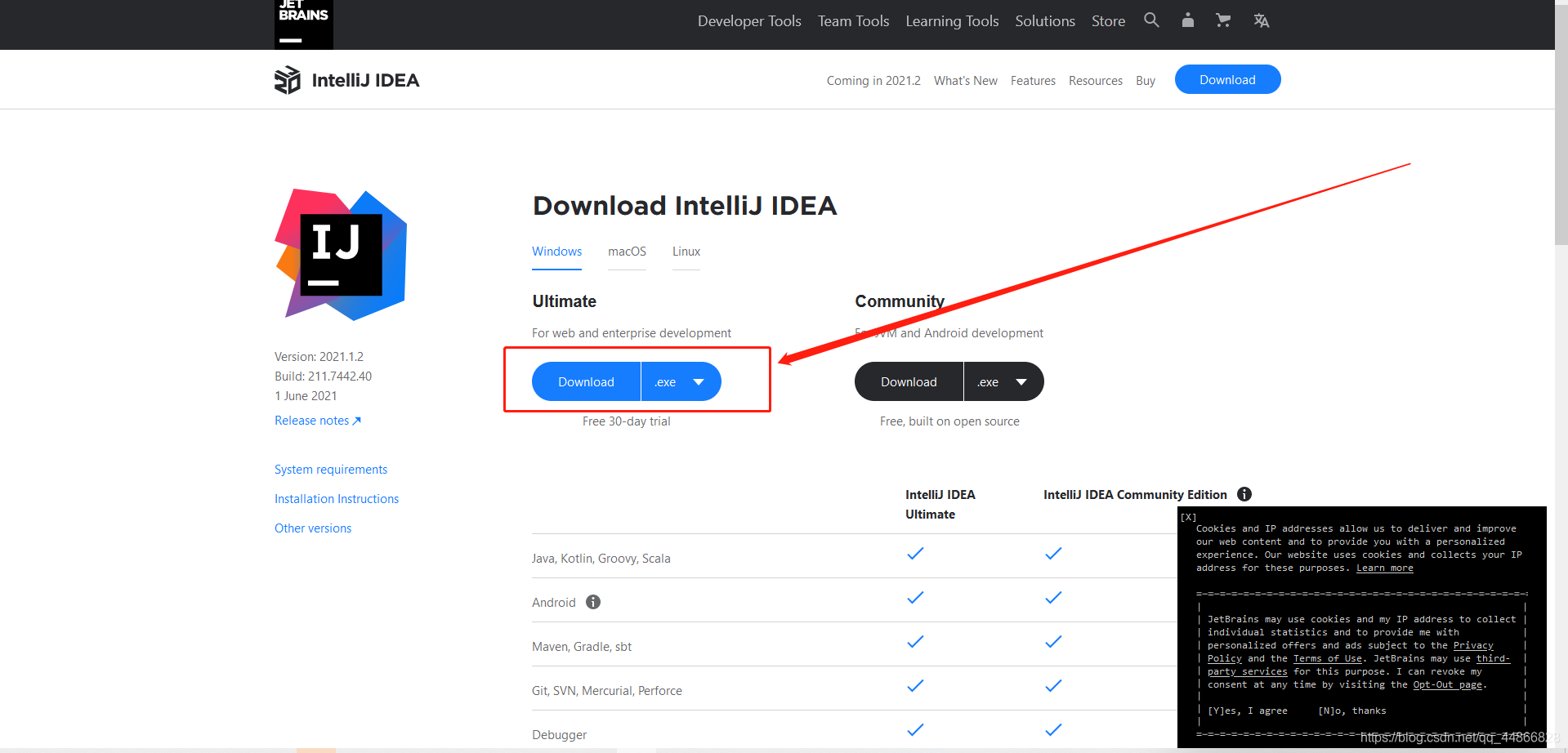The width and height of the screenshot is (1568, 753).
Task: Open the Developer Tools menu
Action: (749, 21)
